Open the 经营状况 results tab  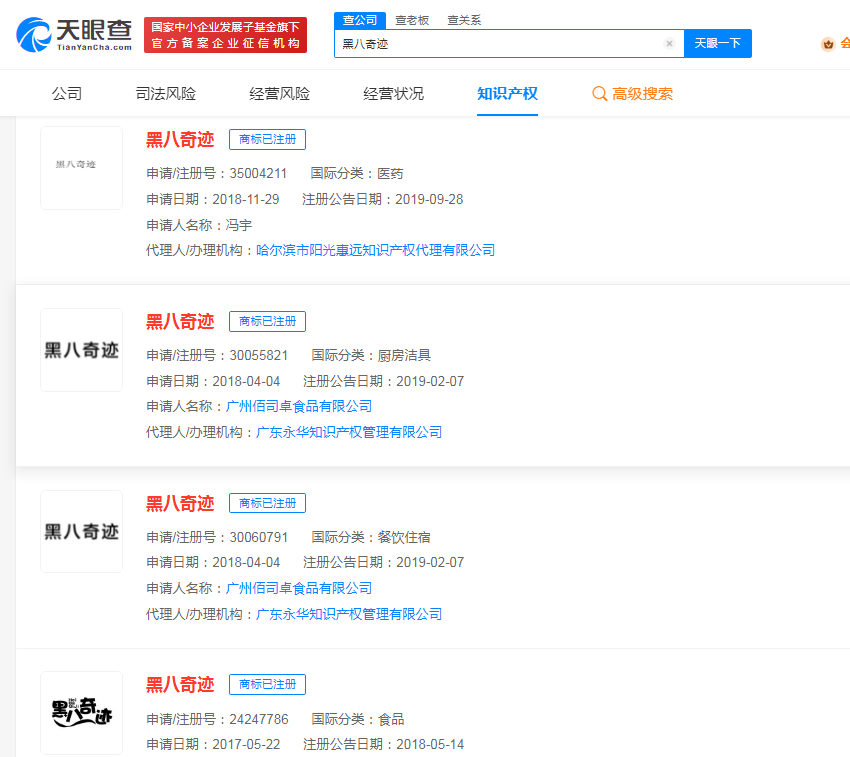393,94
